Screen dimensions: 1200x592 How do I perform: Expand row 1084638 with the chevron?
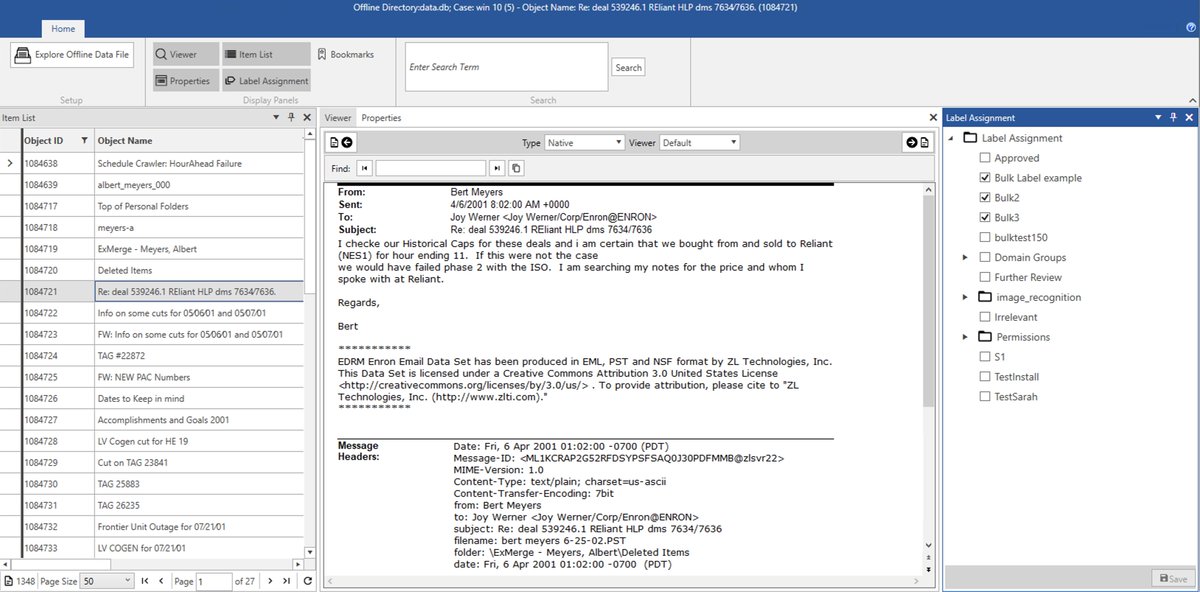click(10, 163)
